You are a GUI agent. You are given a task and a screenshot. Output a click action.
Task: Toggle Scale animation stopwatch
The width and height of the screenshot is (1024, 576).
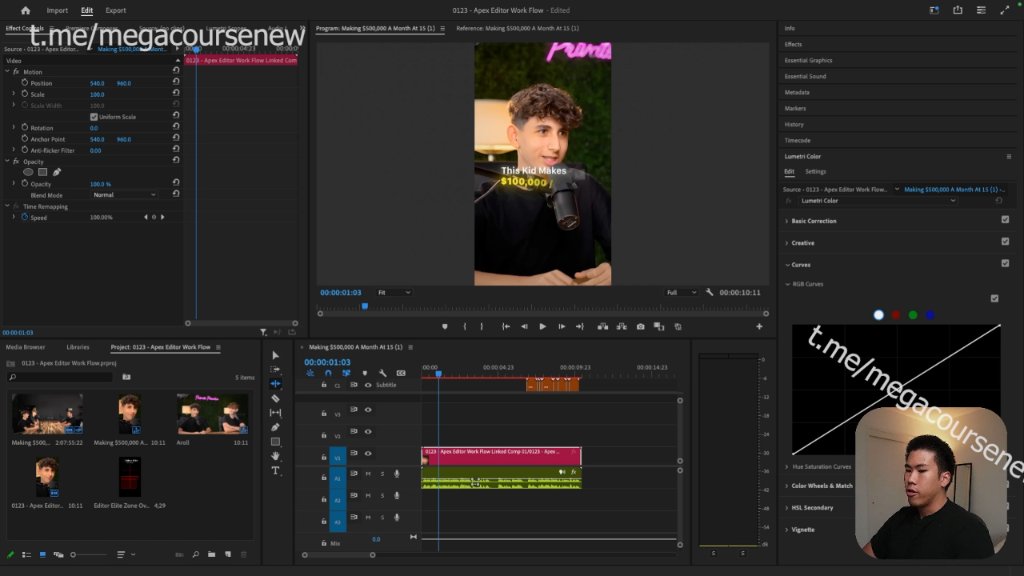point(24,94)
